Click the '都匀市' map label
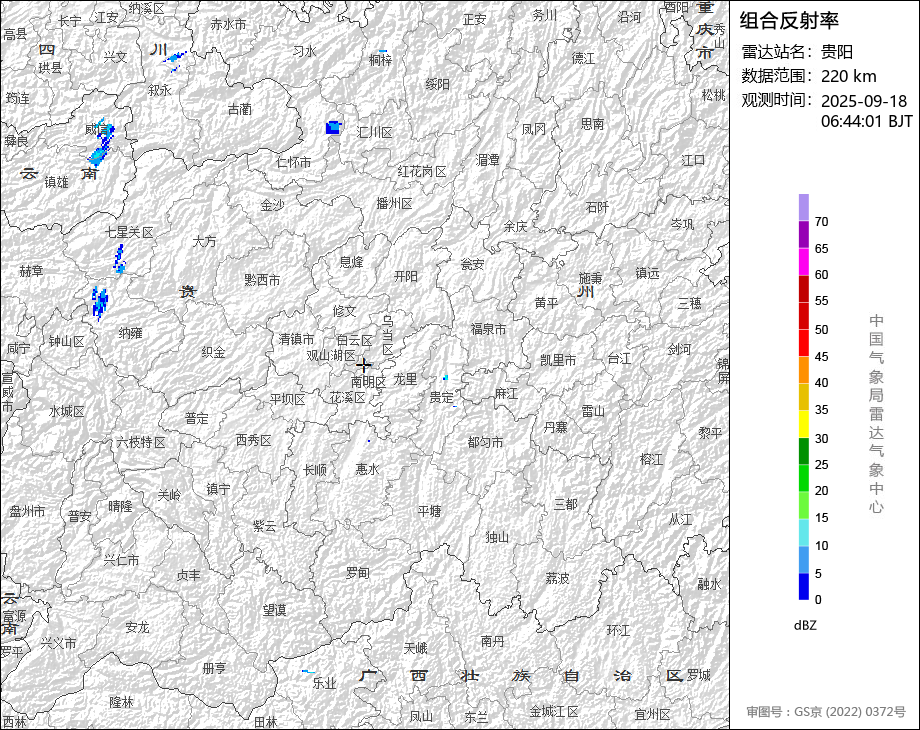 tap(485, 442)
